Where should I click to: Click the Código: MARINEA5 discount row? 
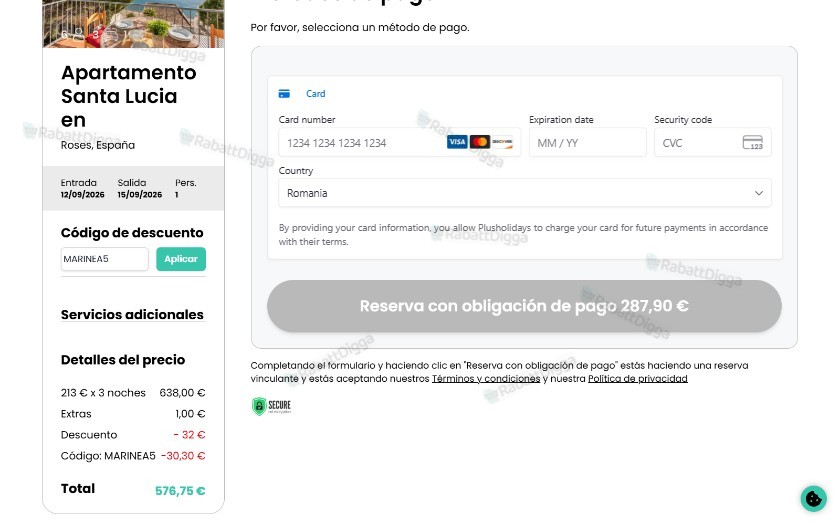133,455
